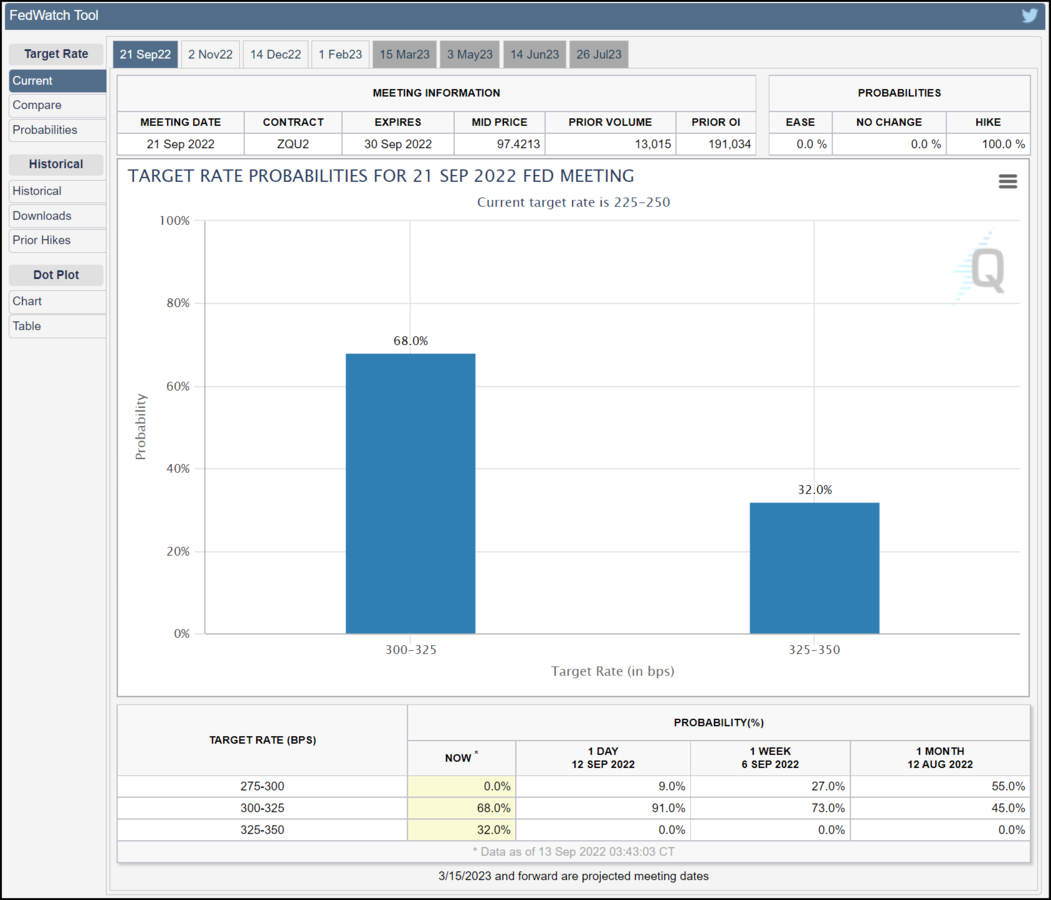Click the 68.0% bar for 300-325
Image resolution: width=1051 pixels, height=900 pixels.
pyautogui.click(x=410, y=493)
